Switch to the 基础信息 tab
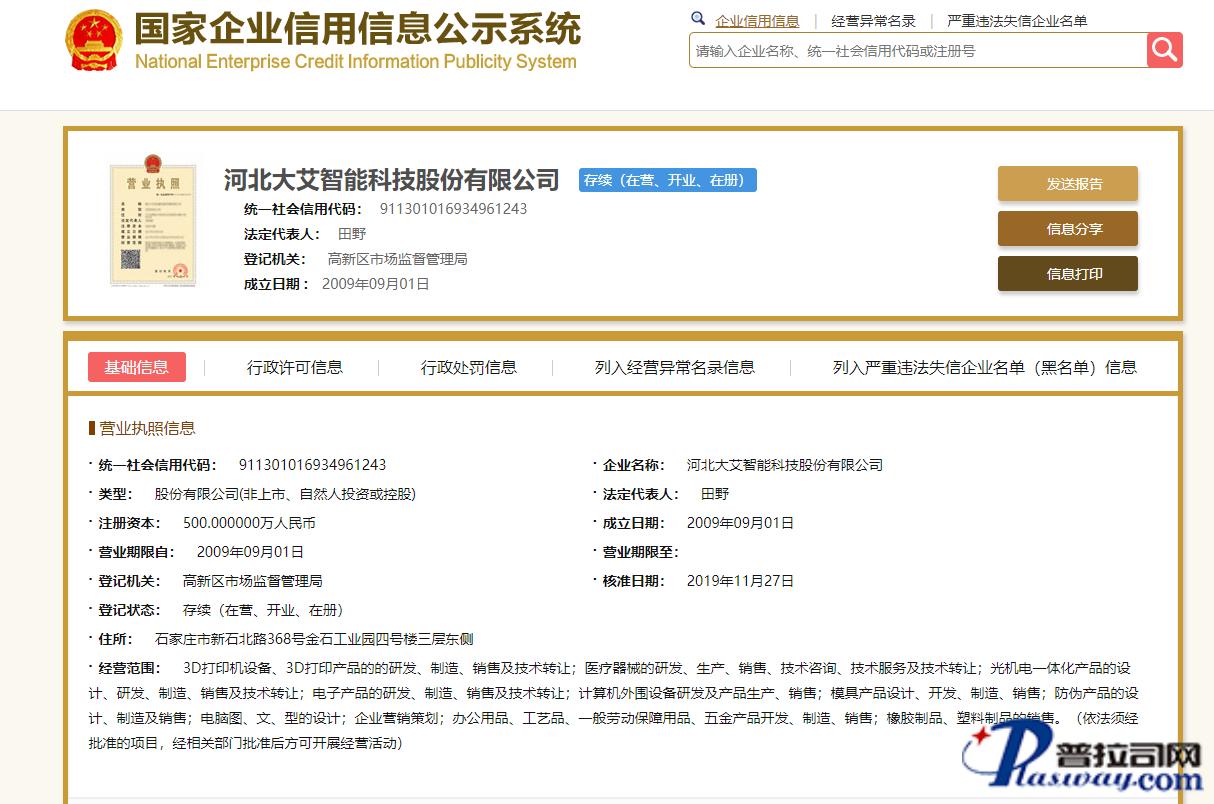Screen dimensions: 1214x804 tap(137, 367)
